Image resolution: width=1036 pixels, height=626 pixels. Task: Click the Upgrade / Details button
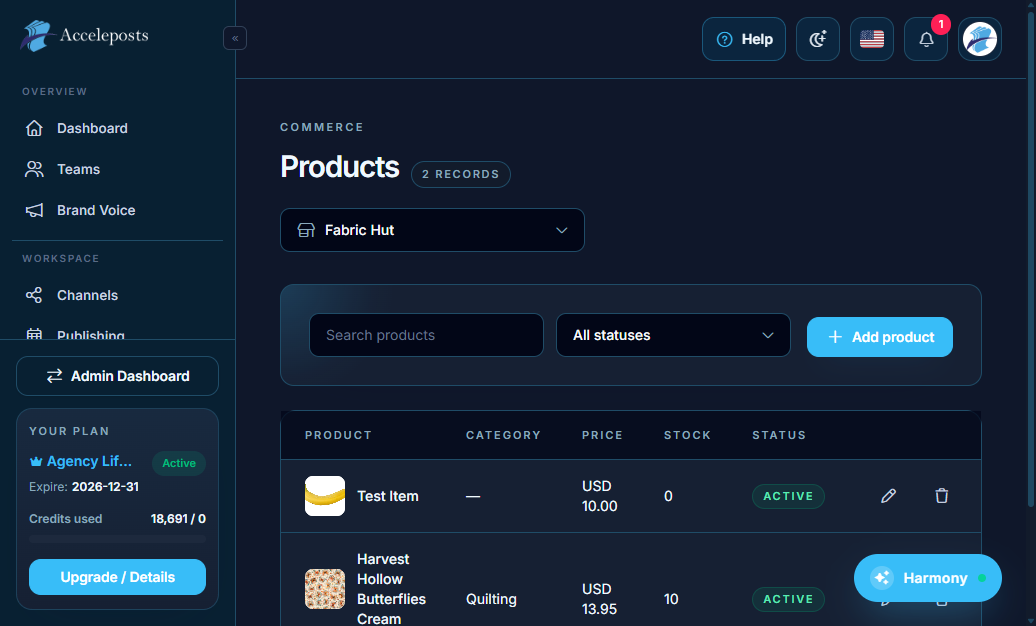click(118, 577)
